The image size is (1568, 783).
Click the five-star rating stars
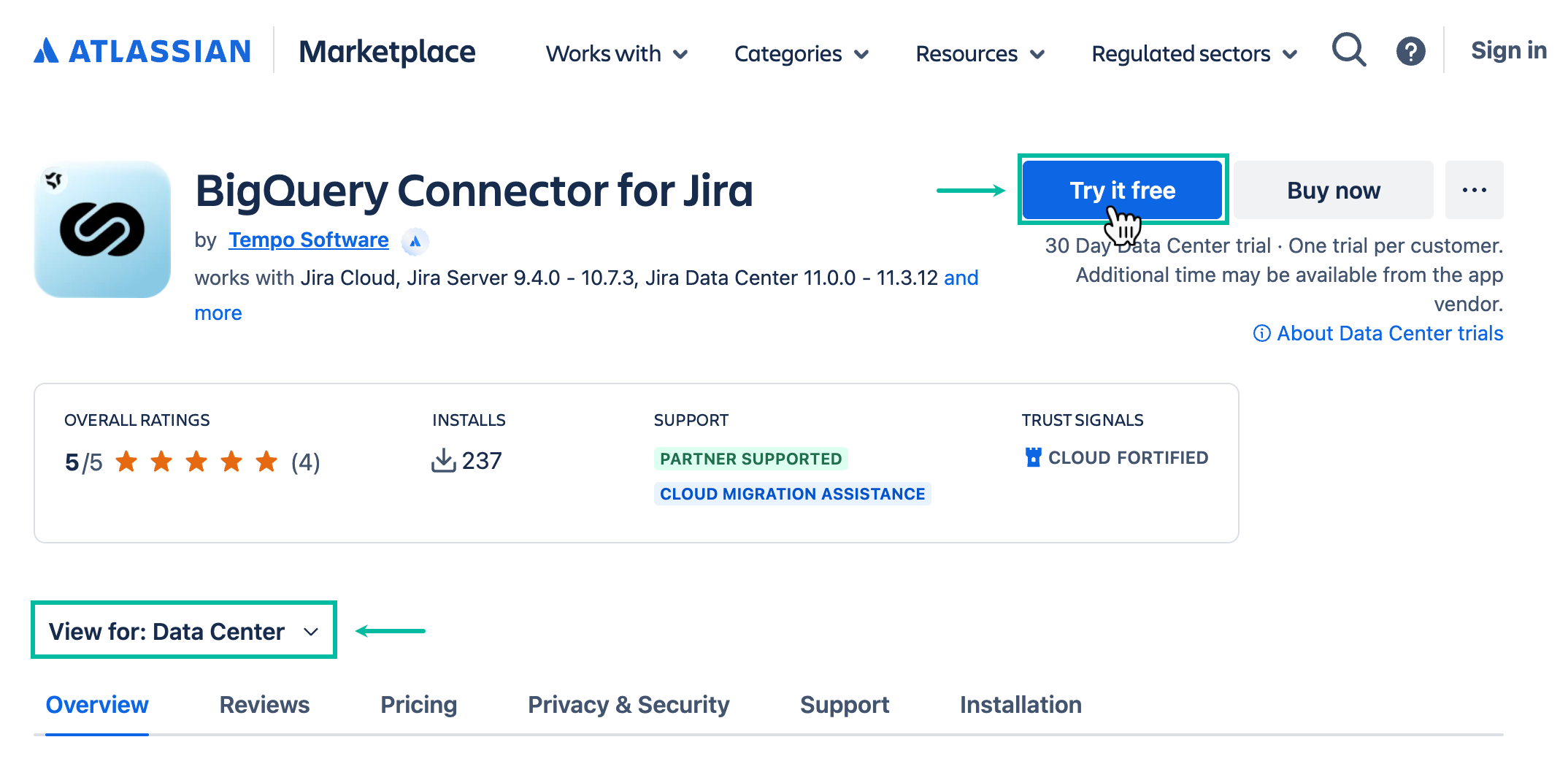[196, 462]
